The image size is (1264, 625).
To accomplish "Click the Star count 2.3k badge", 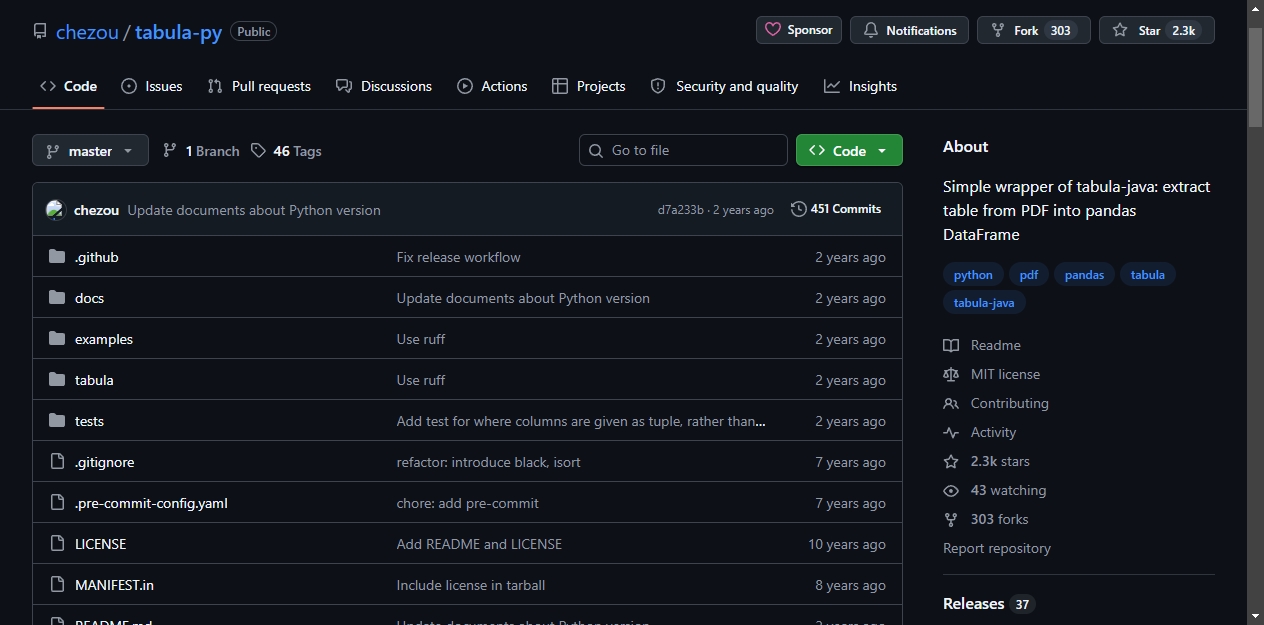I will (x=1184, y=30).
